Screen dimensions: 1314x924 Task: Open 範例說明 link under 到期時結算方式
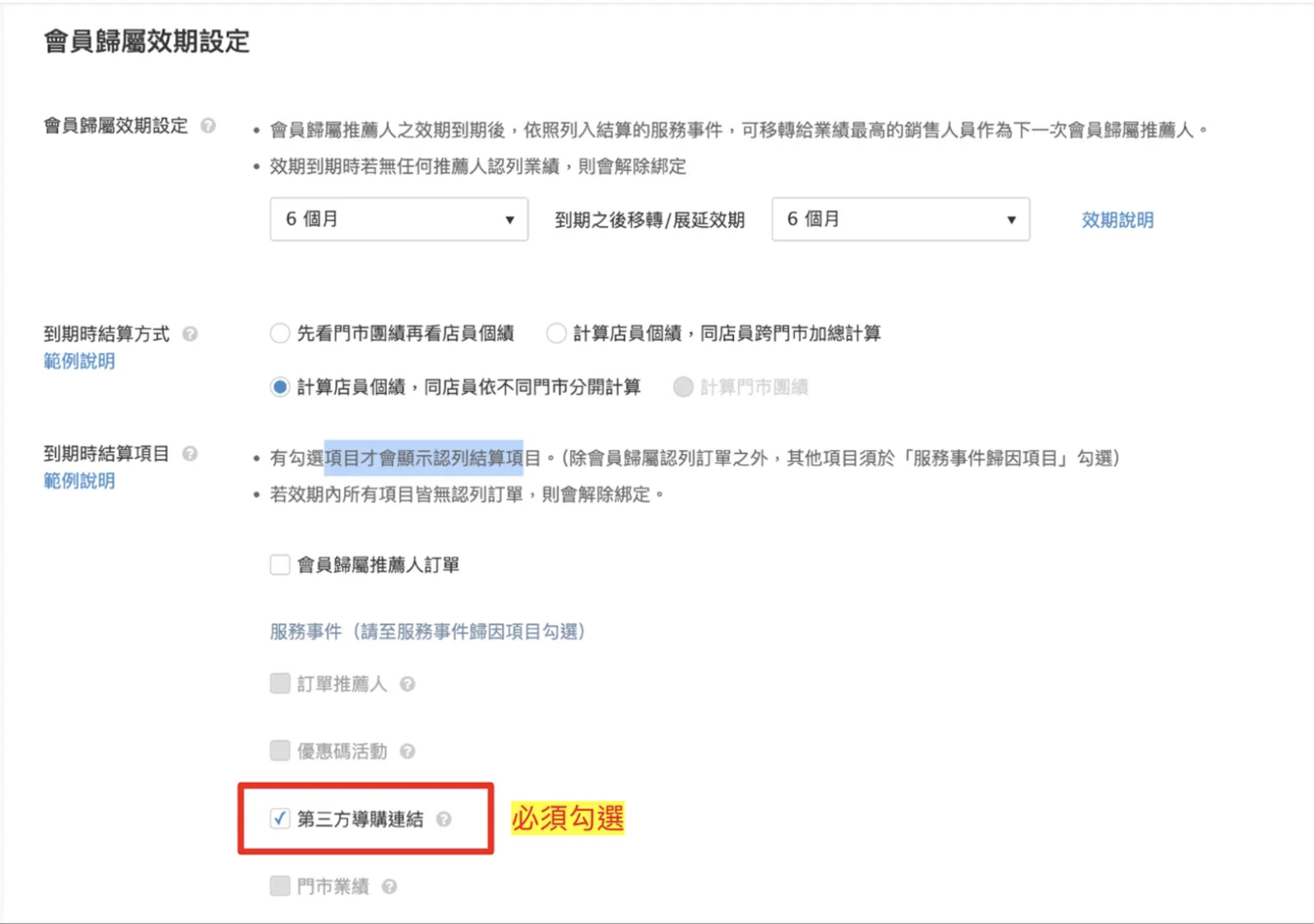coord(79,362)
